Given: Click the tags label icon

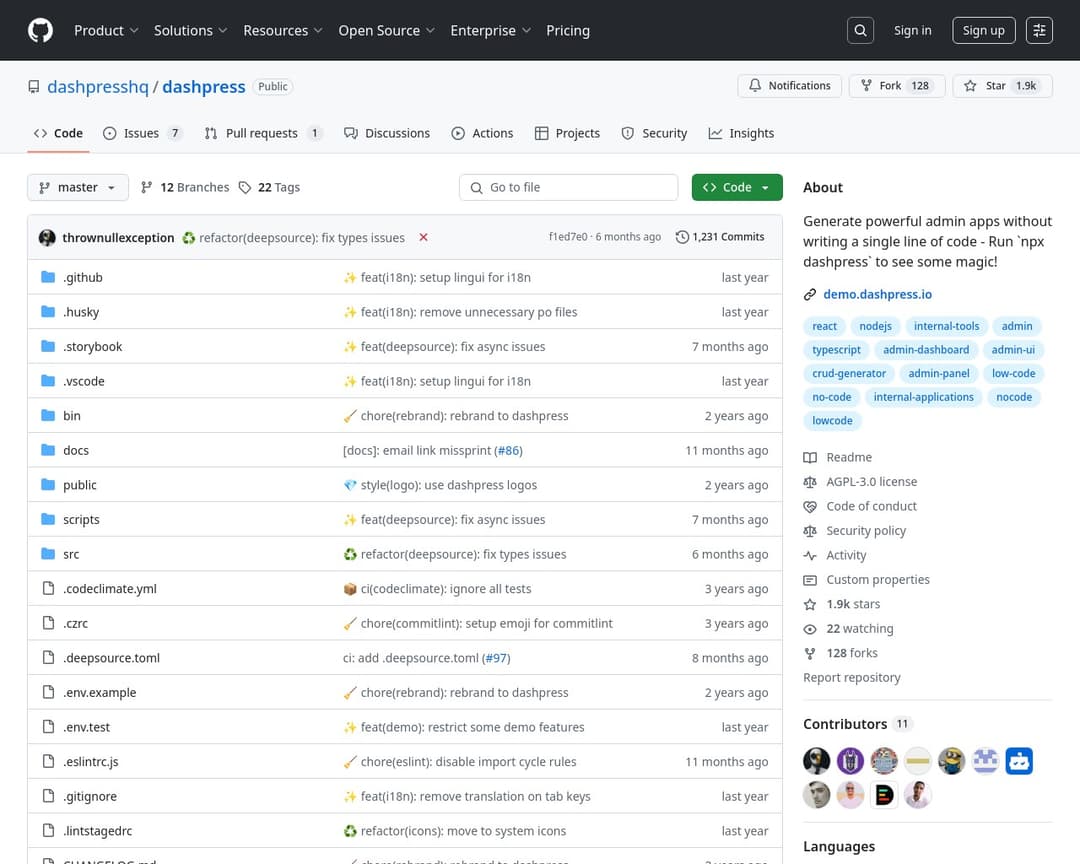Looking at the screenshot, I should click(245, 187).
